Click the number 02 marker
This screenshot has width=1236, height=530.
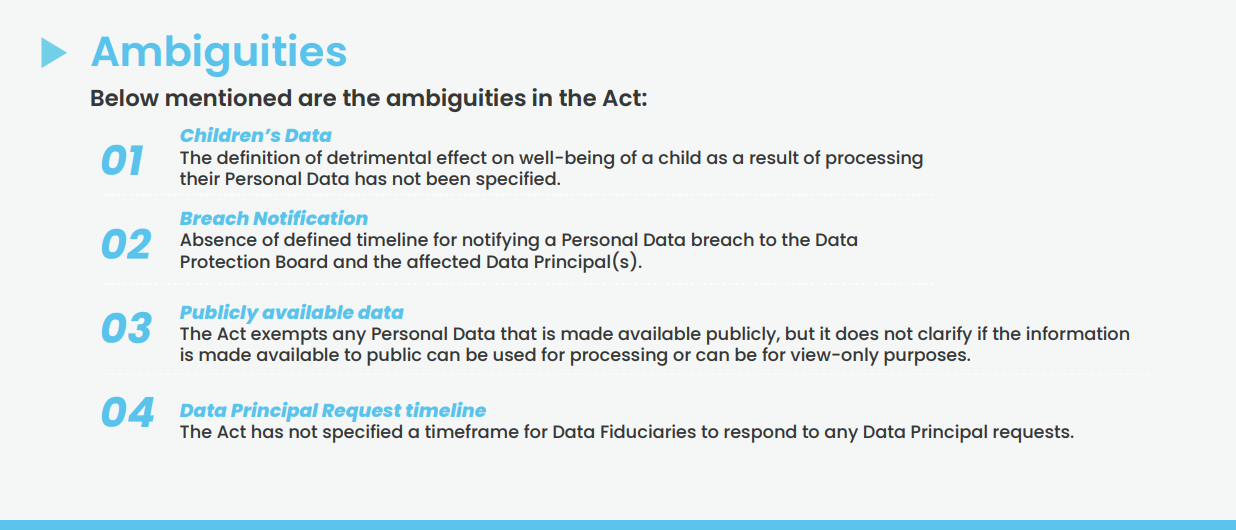coord(126,245)
